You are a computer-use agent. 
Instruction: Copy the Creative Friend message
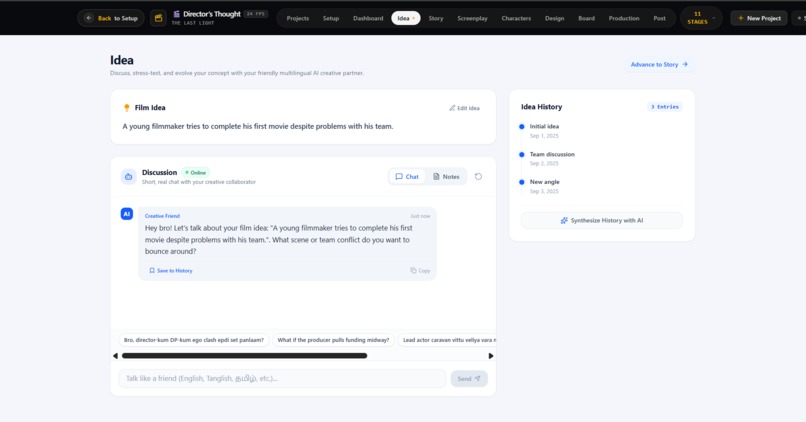pyautogui.click(x=420, y=270)
